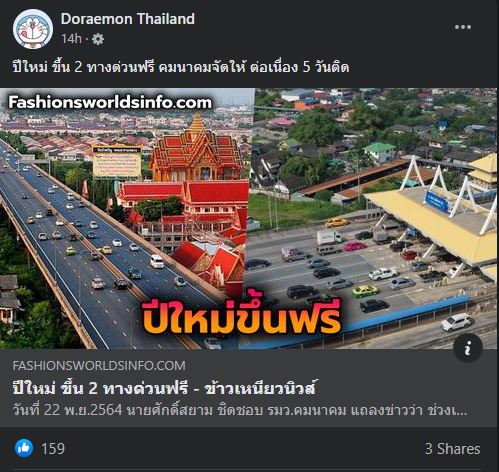The width and height of the screenshot is (499, 472).
Task: Click the toll plaza photo on right
Action: click(372, 218)
